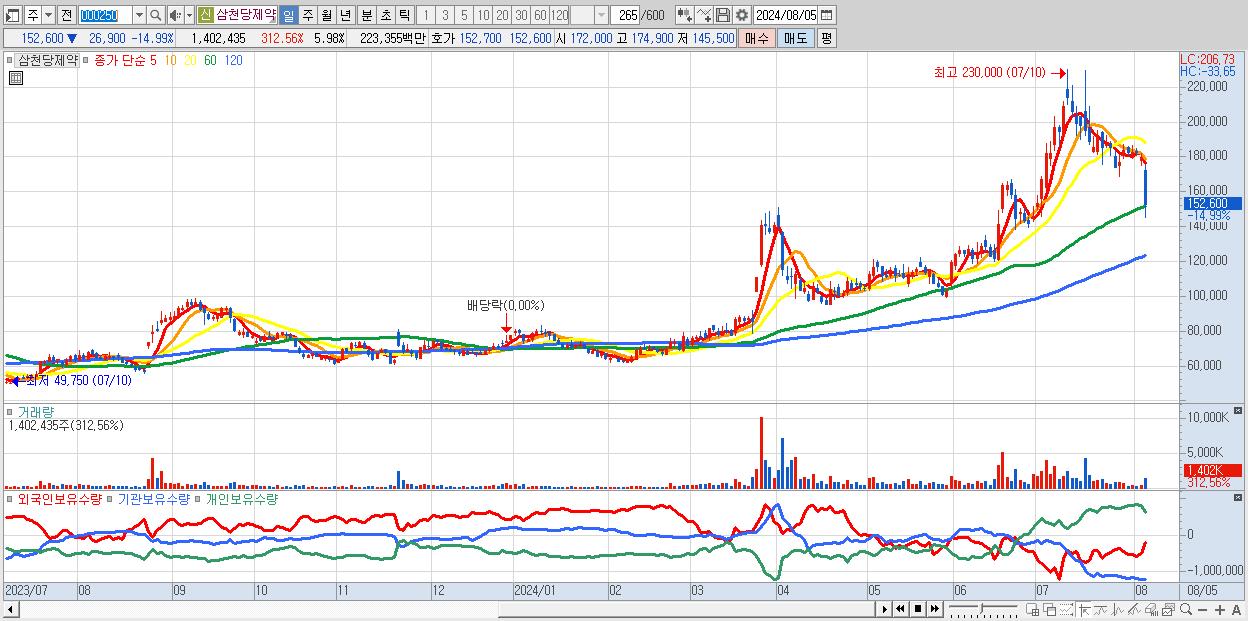Select the 일 daily period toggle
Viewport: 1248px width, 621px height.
288,15
